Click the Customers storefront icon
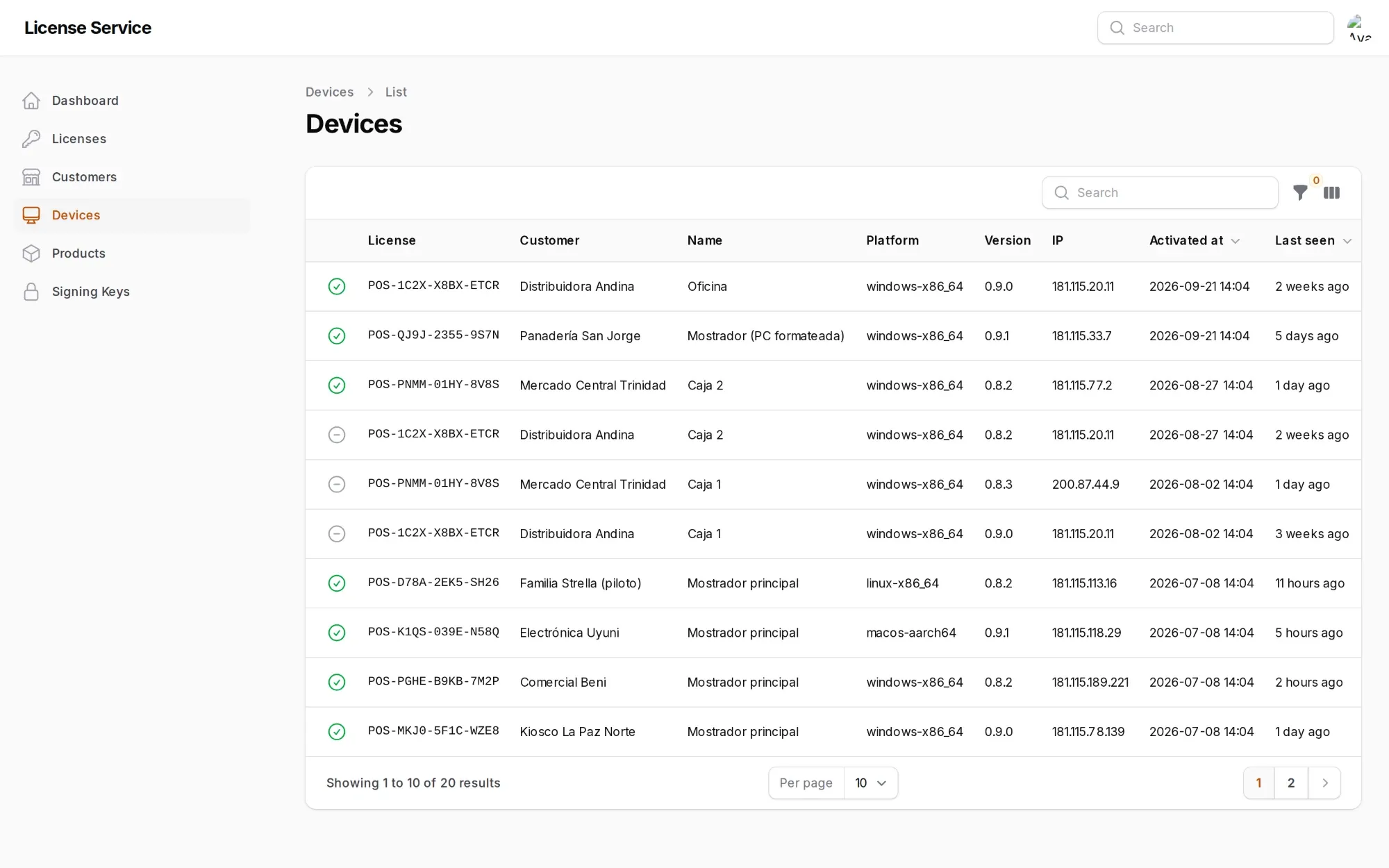 pyautogui.click(x=31, y=177)
